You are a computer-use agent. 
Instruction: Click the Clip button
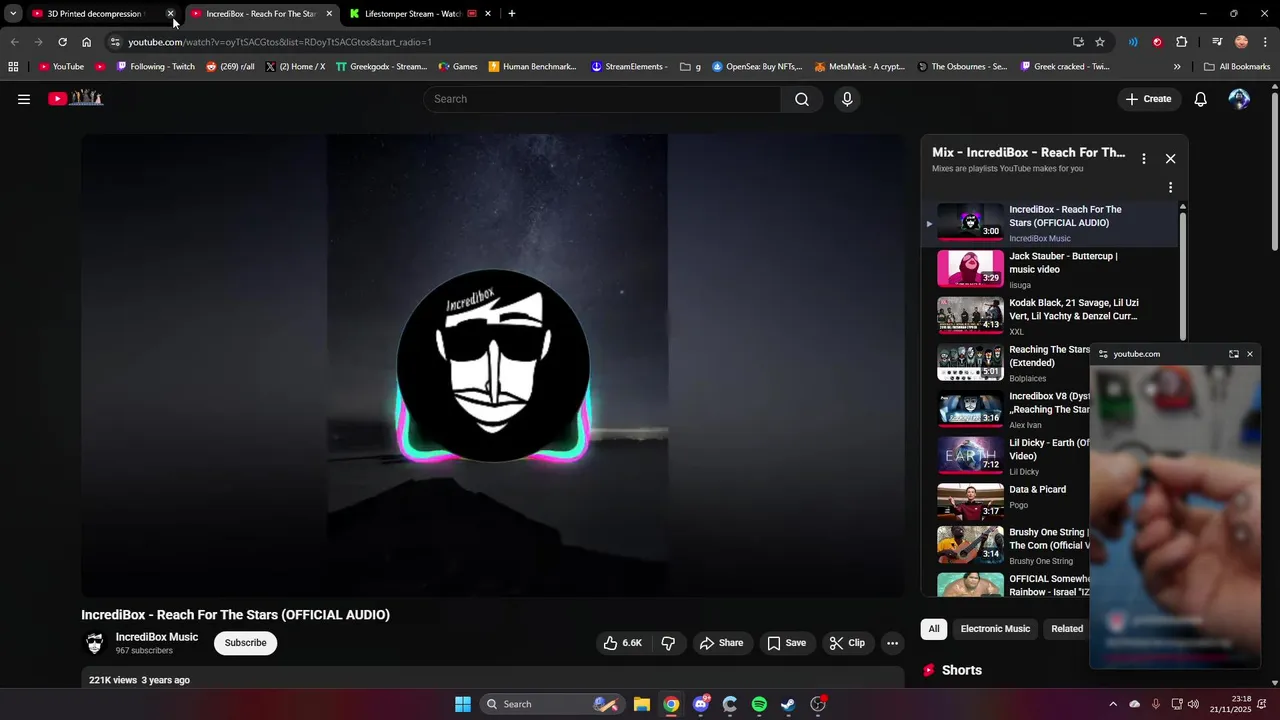coord(846,643)
